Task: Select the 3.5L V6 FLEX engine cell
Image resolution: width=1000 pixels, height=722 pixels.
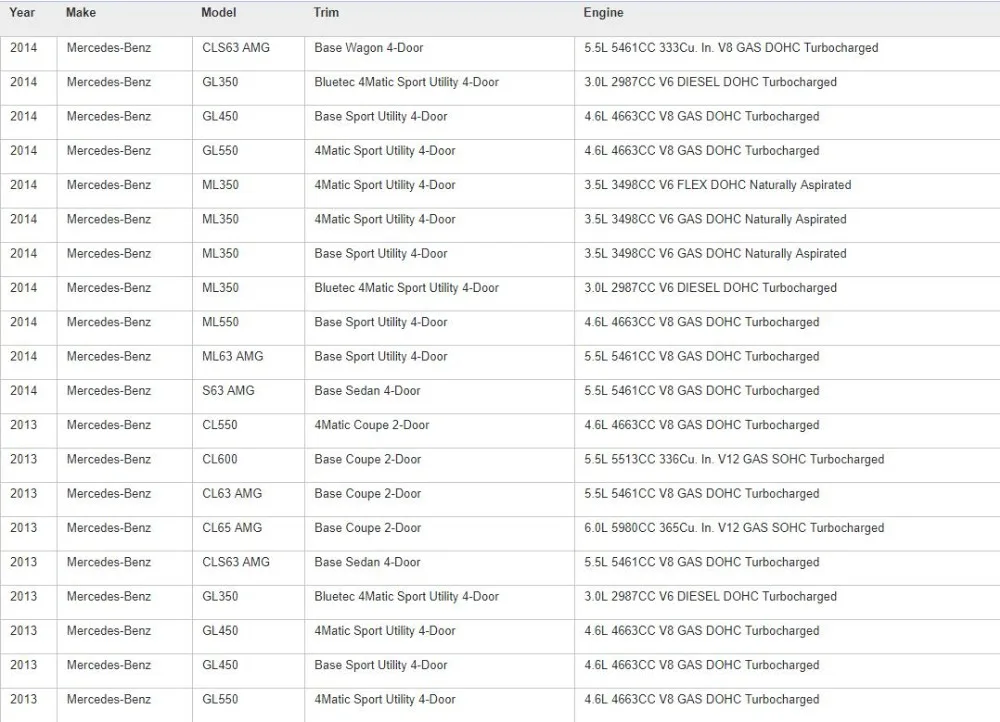Action: (787, 191)
